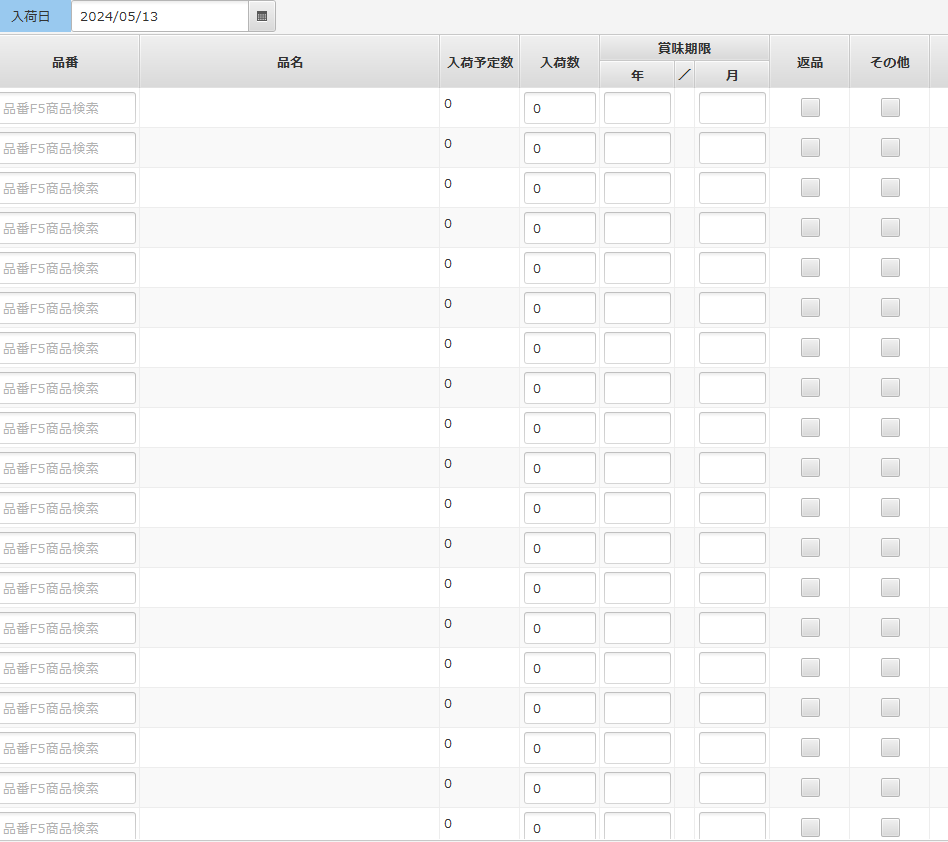Mark その他 in the eleventh row
948x842 pixels.
click(x=890, y=508)
